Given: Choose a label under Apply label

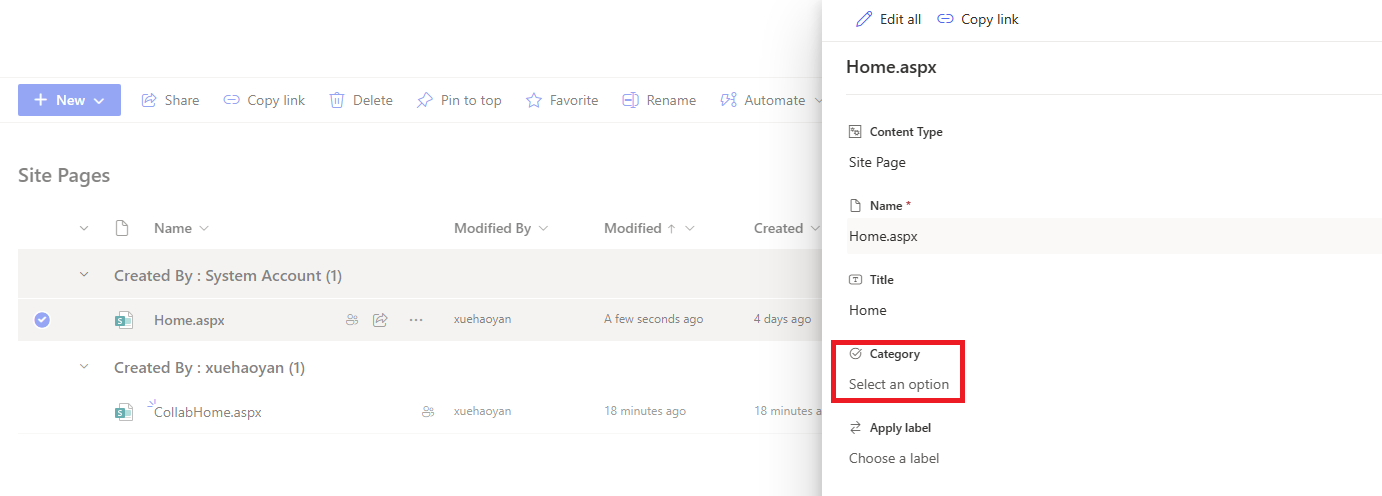Looking at the screenshot, I should pyautogui.click(x=894, y=458).
